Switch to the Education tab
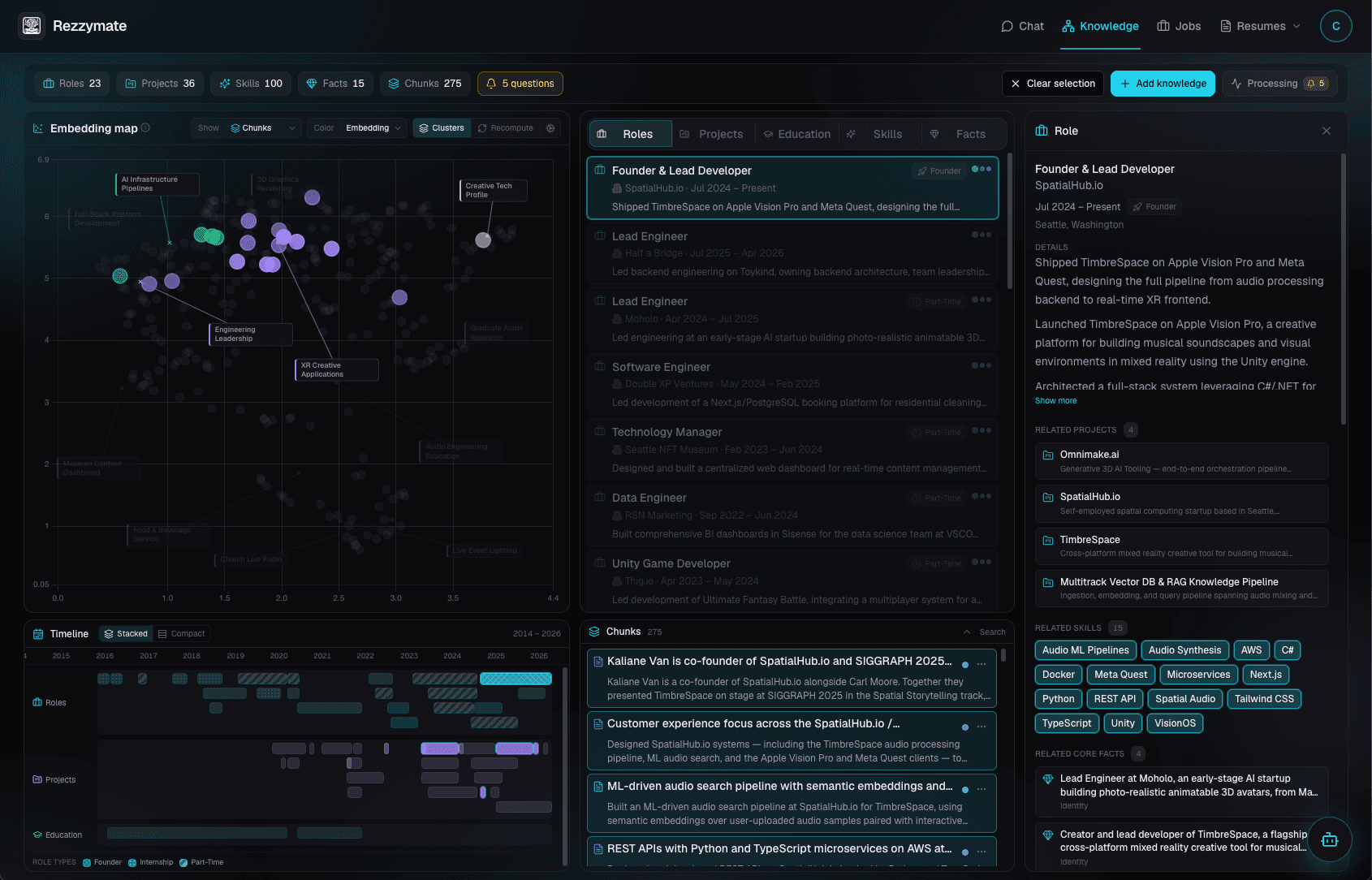This screenshot has width=1372, height=880. tap(796, 134)
